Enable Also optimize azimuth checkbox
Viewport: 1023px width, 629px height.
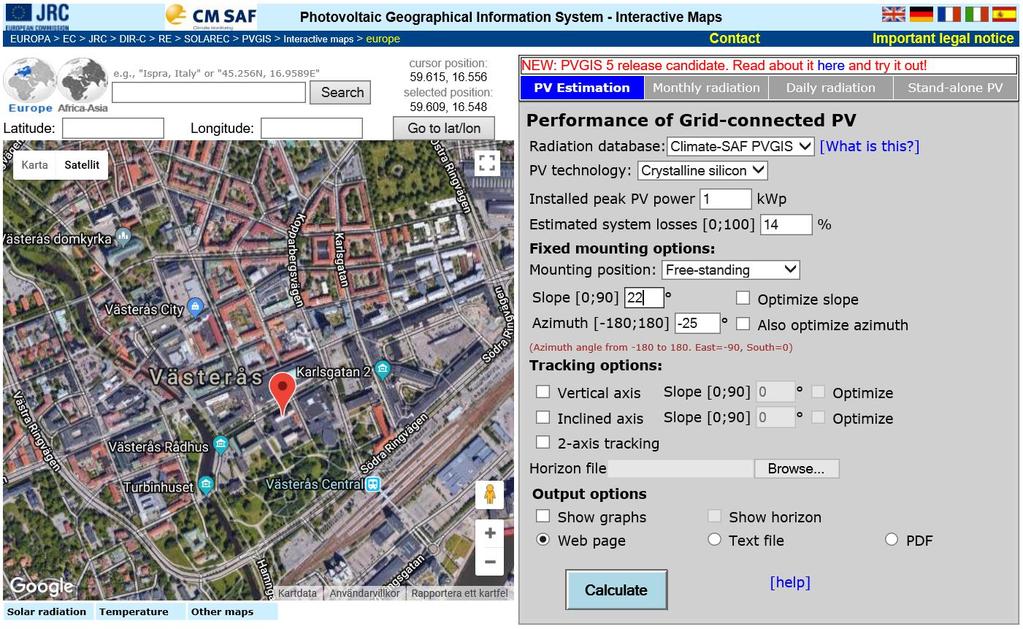click(x=742, y=324)
